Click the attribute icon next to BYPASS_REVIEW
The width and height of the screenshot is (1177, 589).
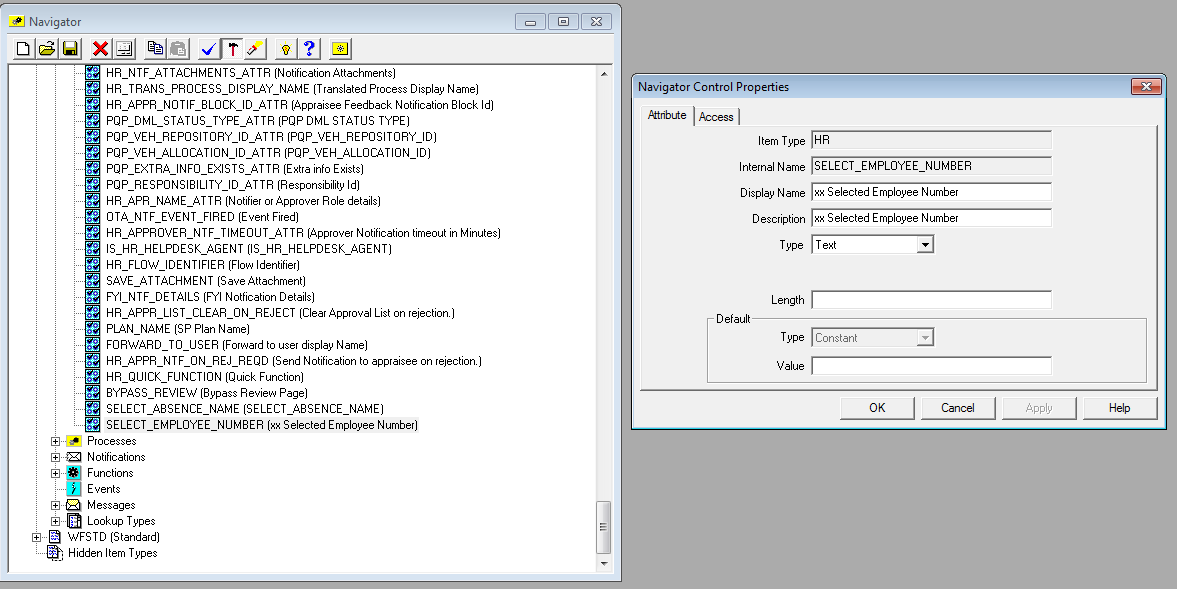tap(92, 392)
